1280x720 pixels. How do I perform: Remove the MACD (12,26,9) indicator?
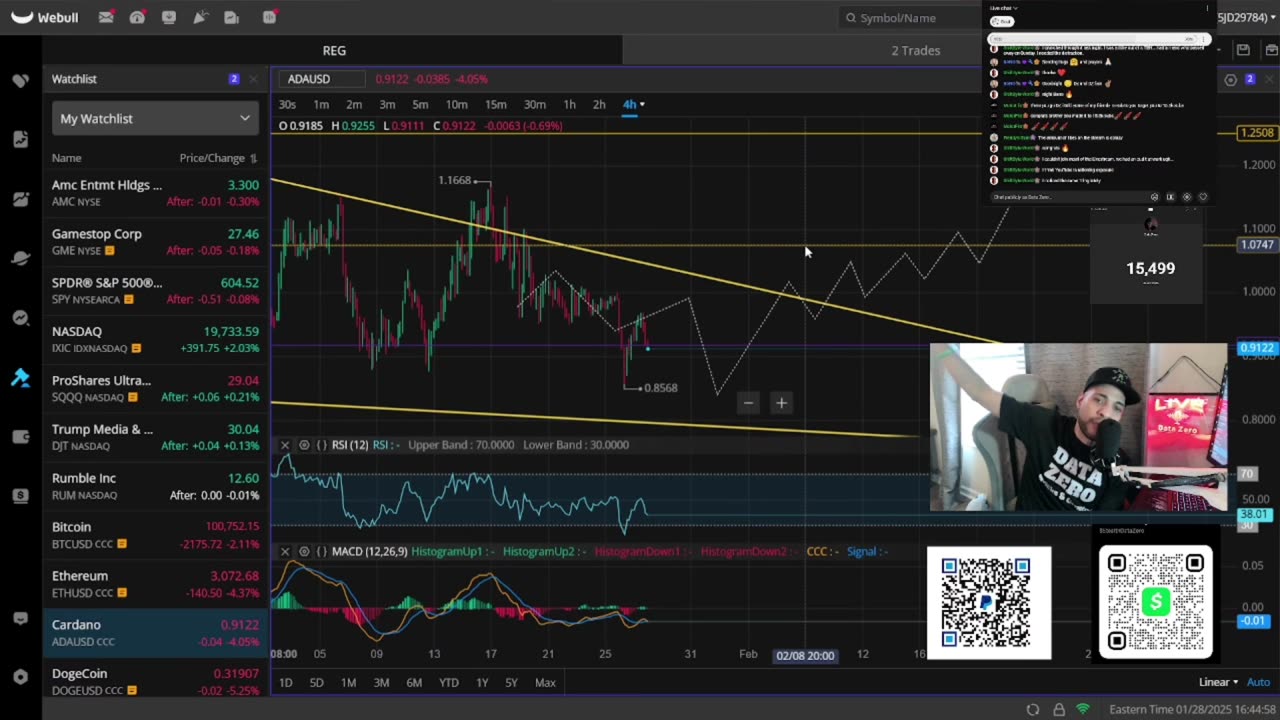285,551
